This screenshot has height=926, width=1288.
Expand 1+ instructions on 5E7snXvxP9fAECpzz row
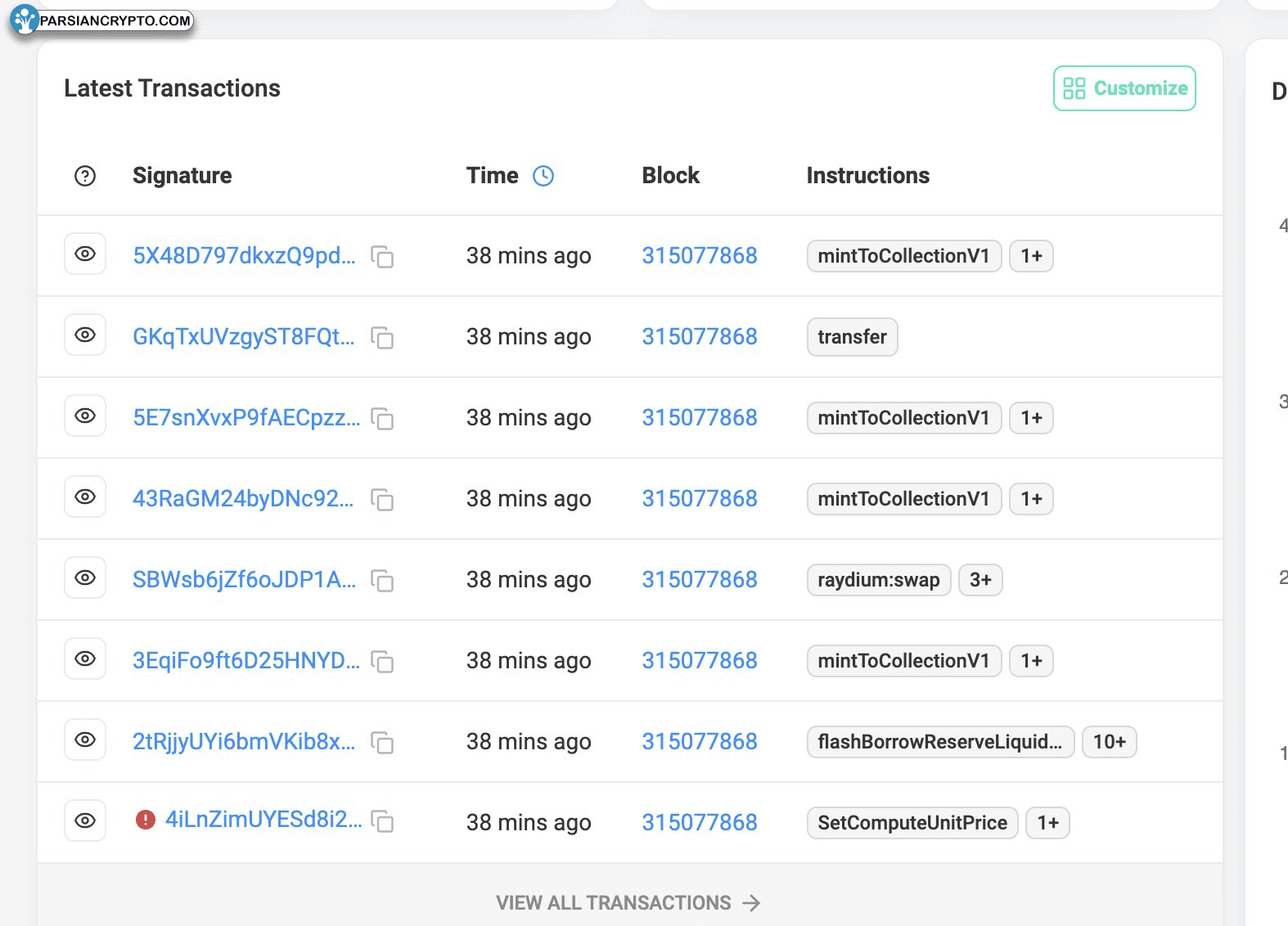pos(1031,418)
